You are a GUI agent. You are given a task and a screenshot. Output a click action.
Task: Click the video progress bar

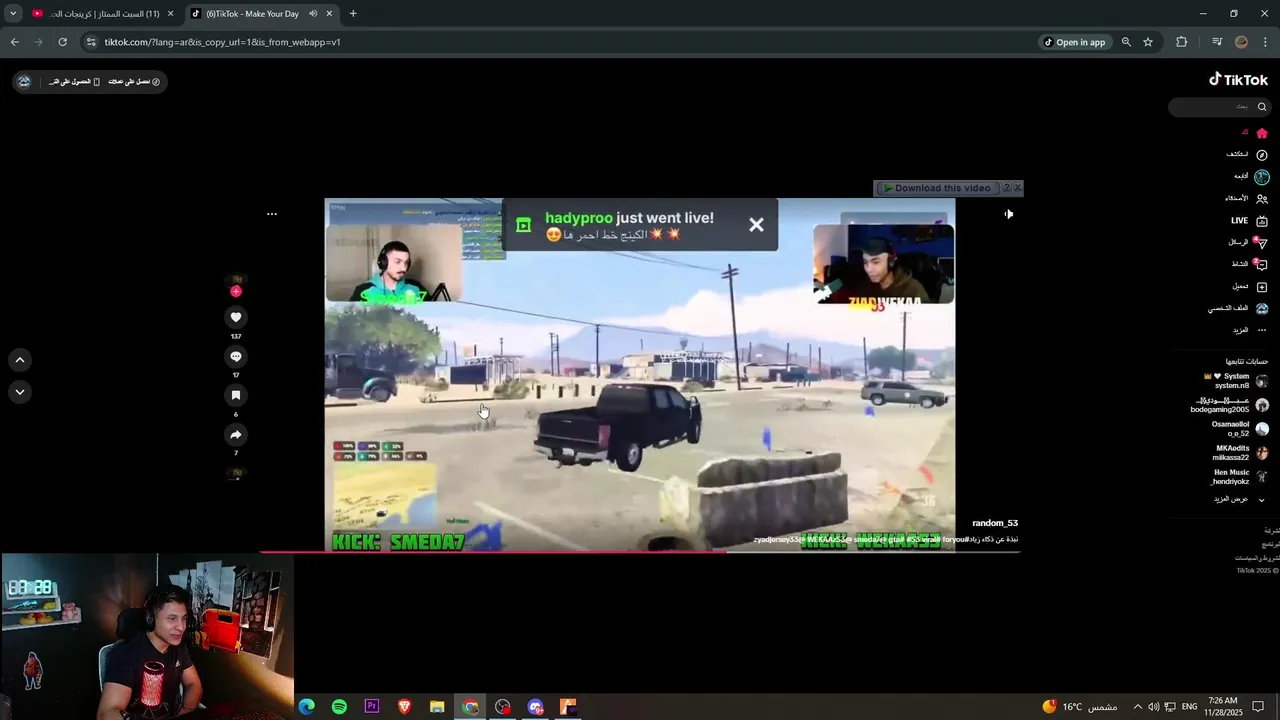point(640,551)
